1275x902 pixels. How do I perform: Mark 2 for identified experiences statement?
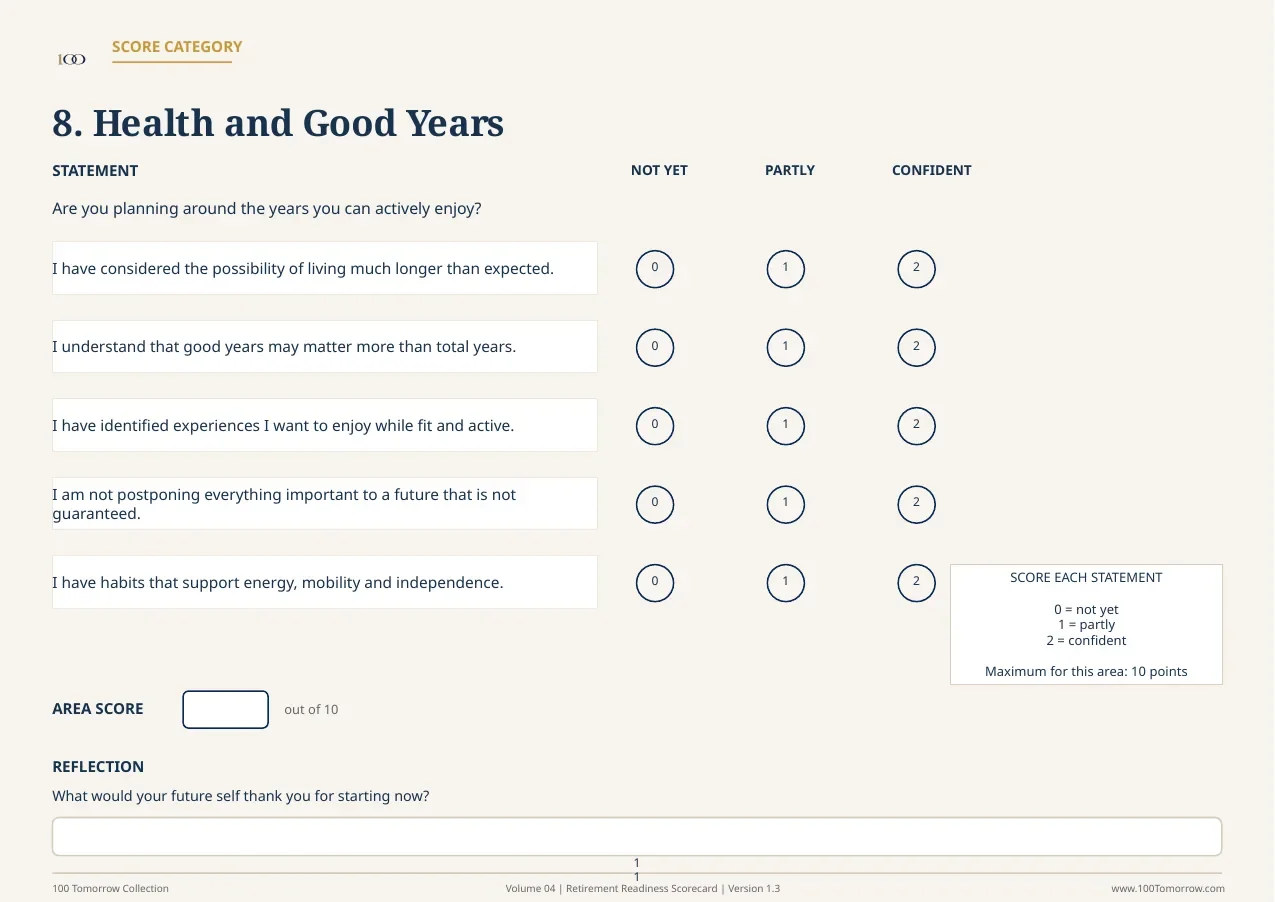pos(916,425)
